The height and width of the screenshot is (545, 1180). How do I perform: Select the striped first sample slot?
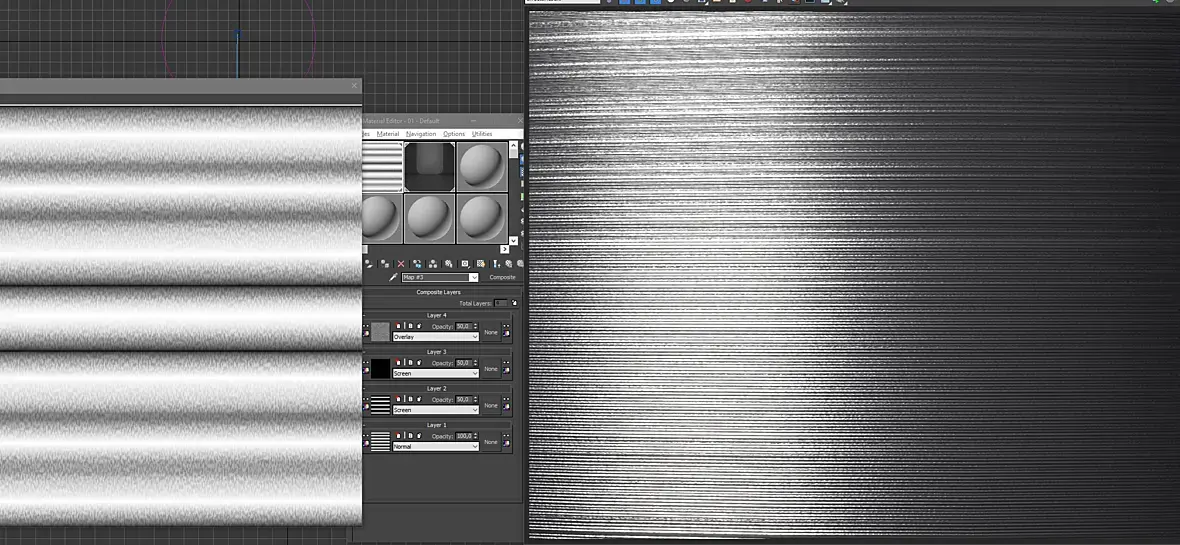coord(382,167)
